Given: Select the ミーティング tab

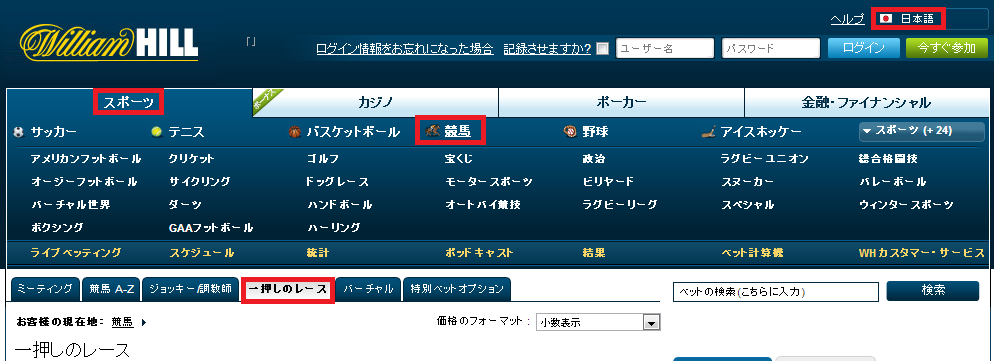Looking at the screenshot, I should pos(44,289).
